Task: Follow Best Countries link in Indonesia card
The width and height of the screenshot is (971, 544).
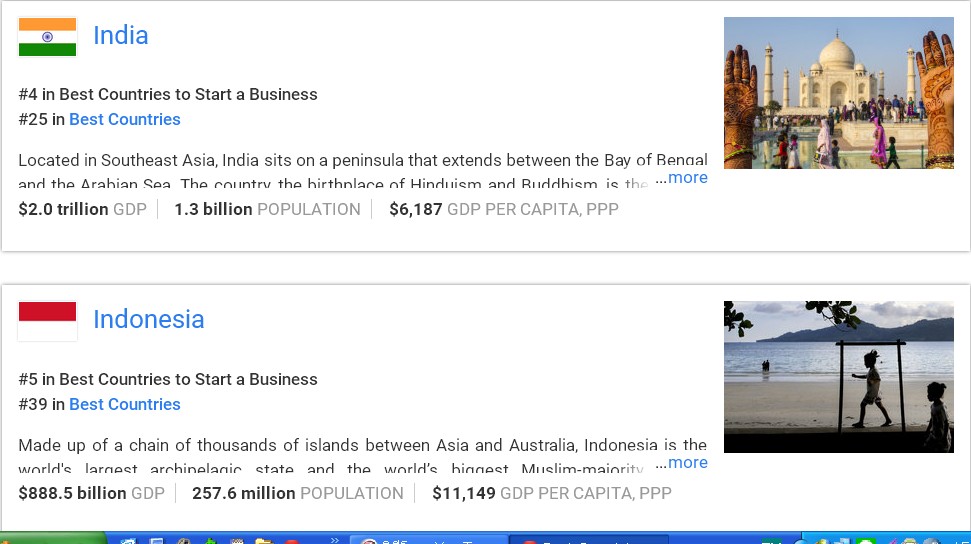Action: [124, 405]
